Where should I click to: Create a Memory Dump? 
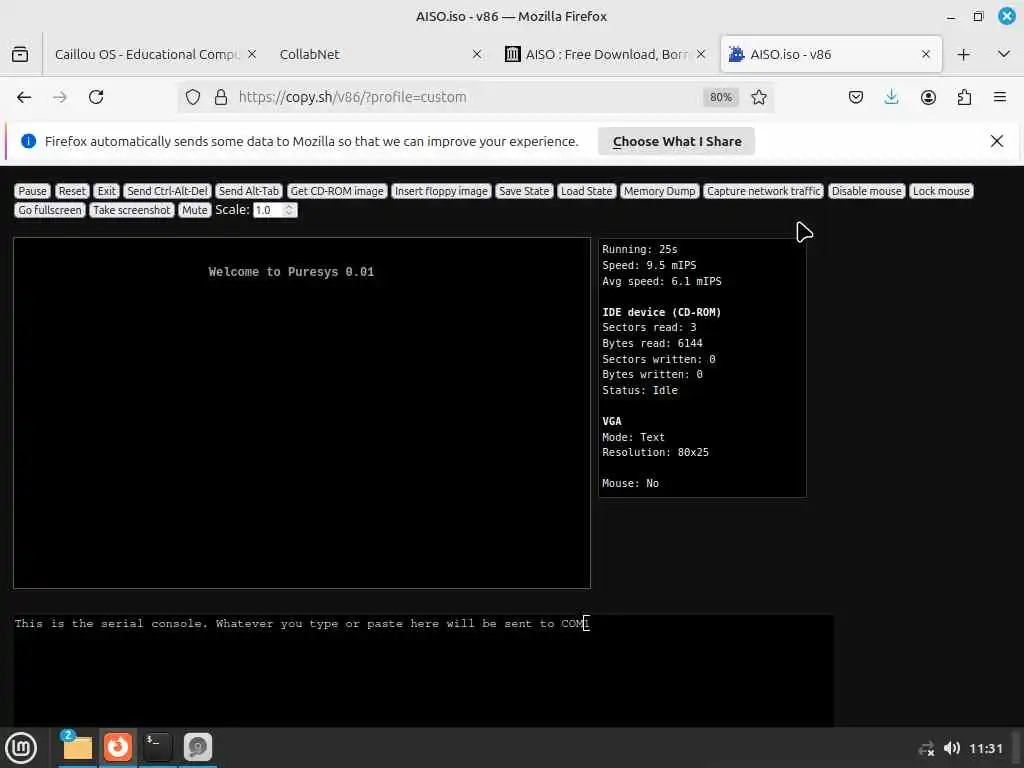pos(660,191)
